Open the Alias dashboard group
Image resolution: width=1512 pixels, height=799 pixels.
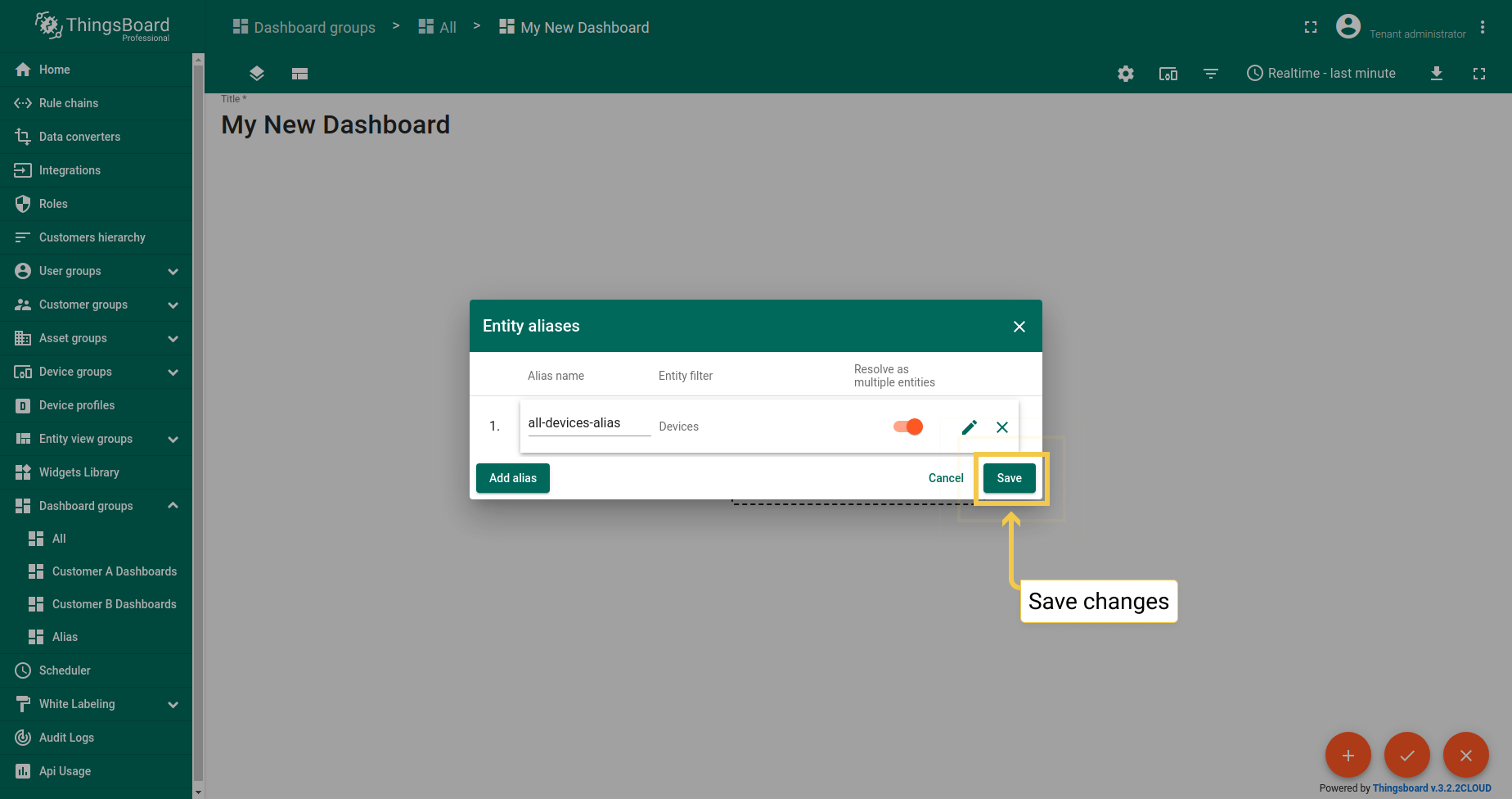tap(96, 637)
